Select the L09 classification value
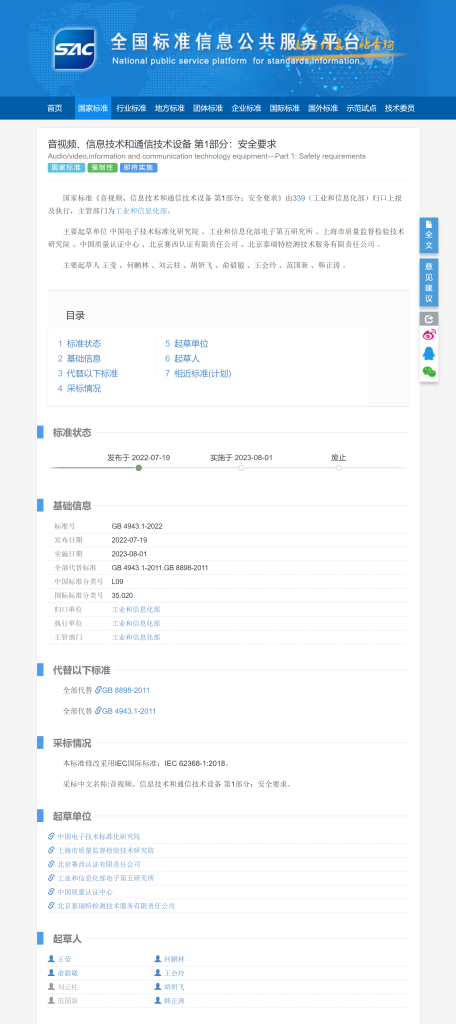The image size is (456, 1024). coord(118,581)
